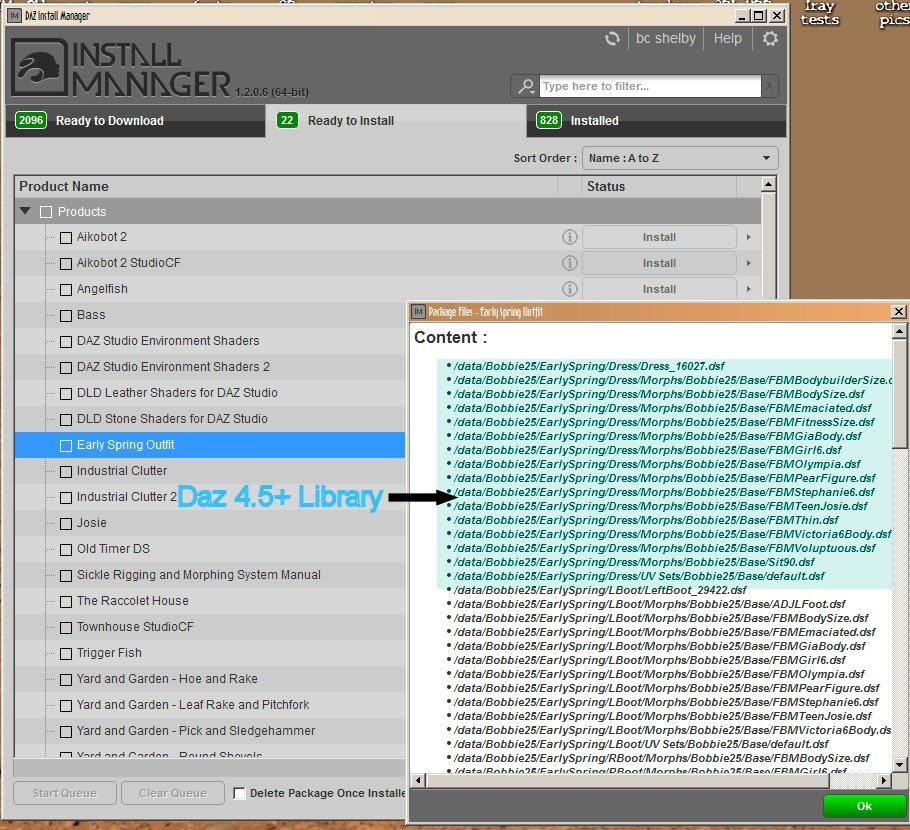Click Package Files horizontal scrollbar thumb
The width and height of the screenshot is (910, 830).
[629, 781]
